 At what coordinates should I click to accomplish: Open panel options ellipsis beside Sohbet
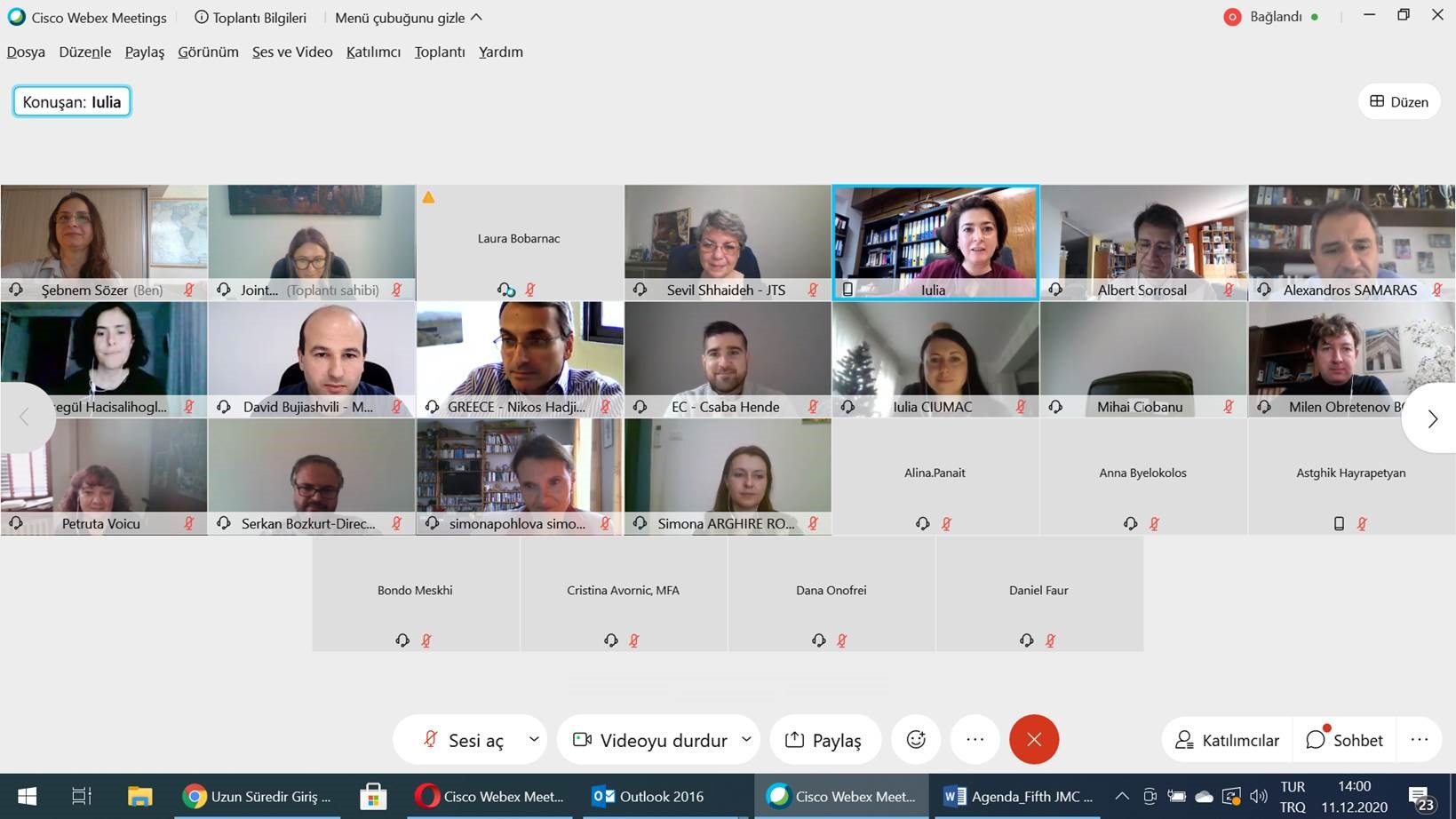(x=1419, y=740)
